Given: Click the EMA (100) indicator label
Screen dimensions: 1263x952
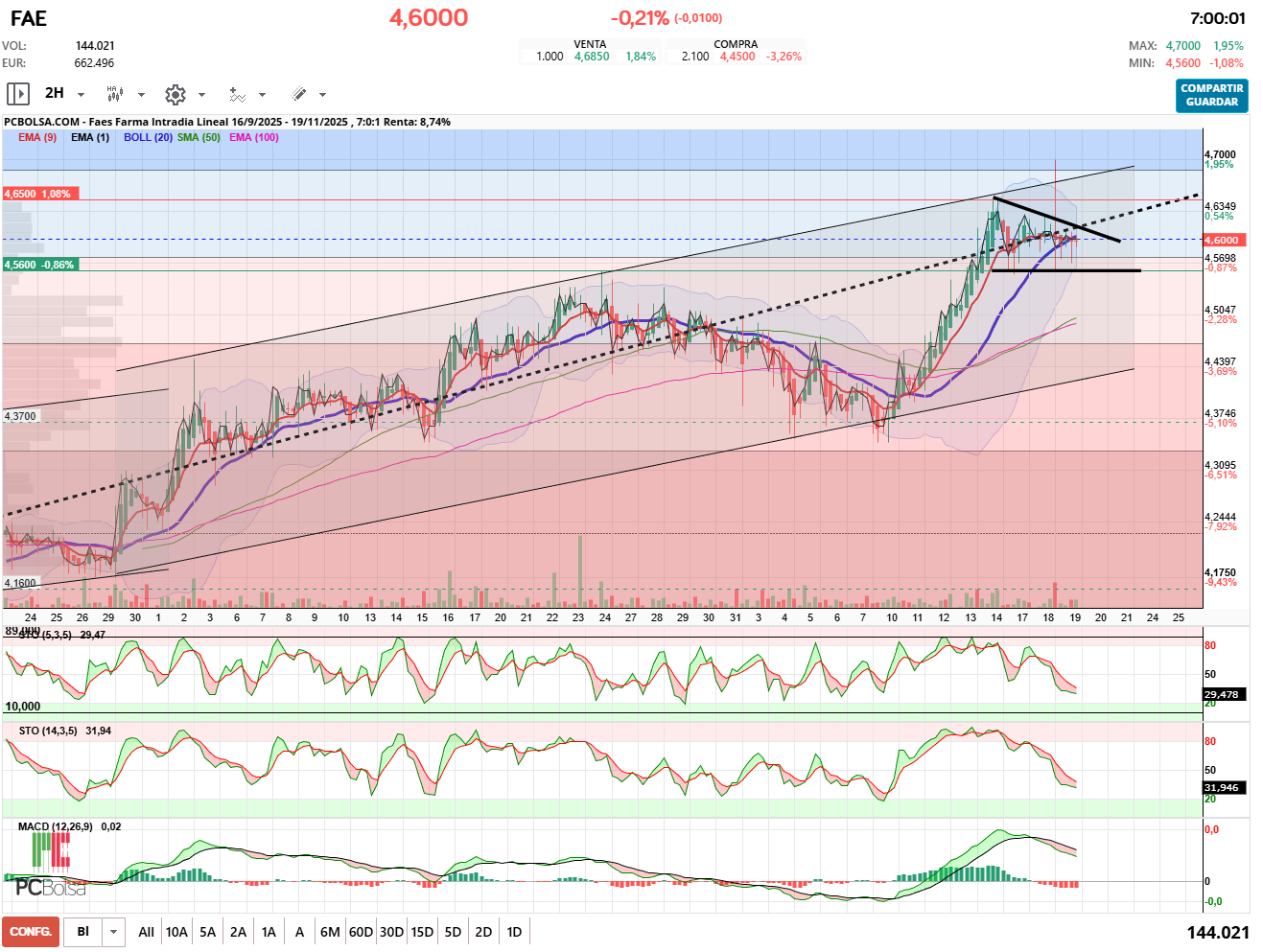Looking at the screenshot, I should [254, 137].
